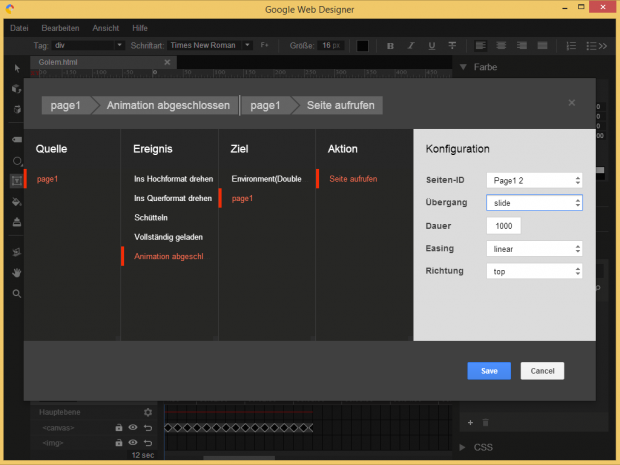Select the Paint Bucket fill tool

(17, 201)
